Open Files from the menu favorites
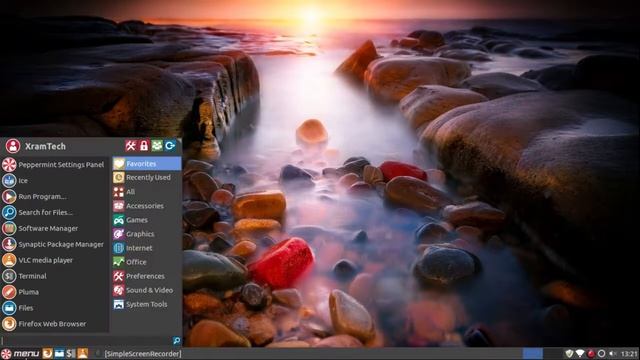Image resolution: width=640 pixels, height=360 pixels. click(54, 308)
